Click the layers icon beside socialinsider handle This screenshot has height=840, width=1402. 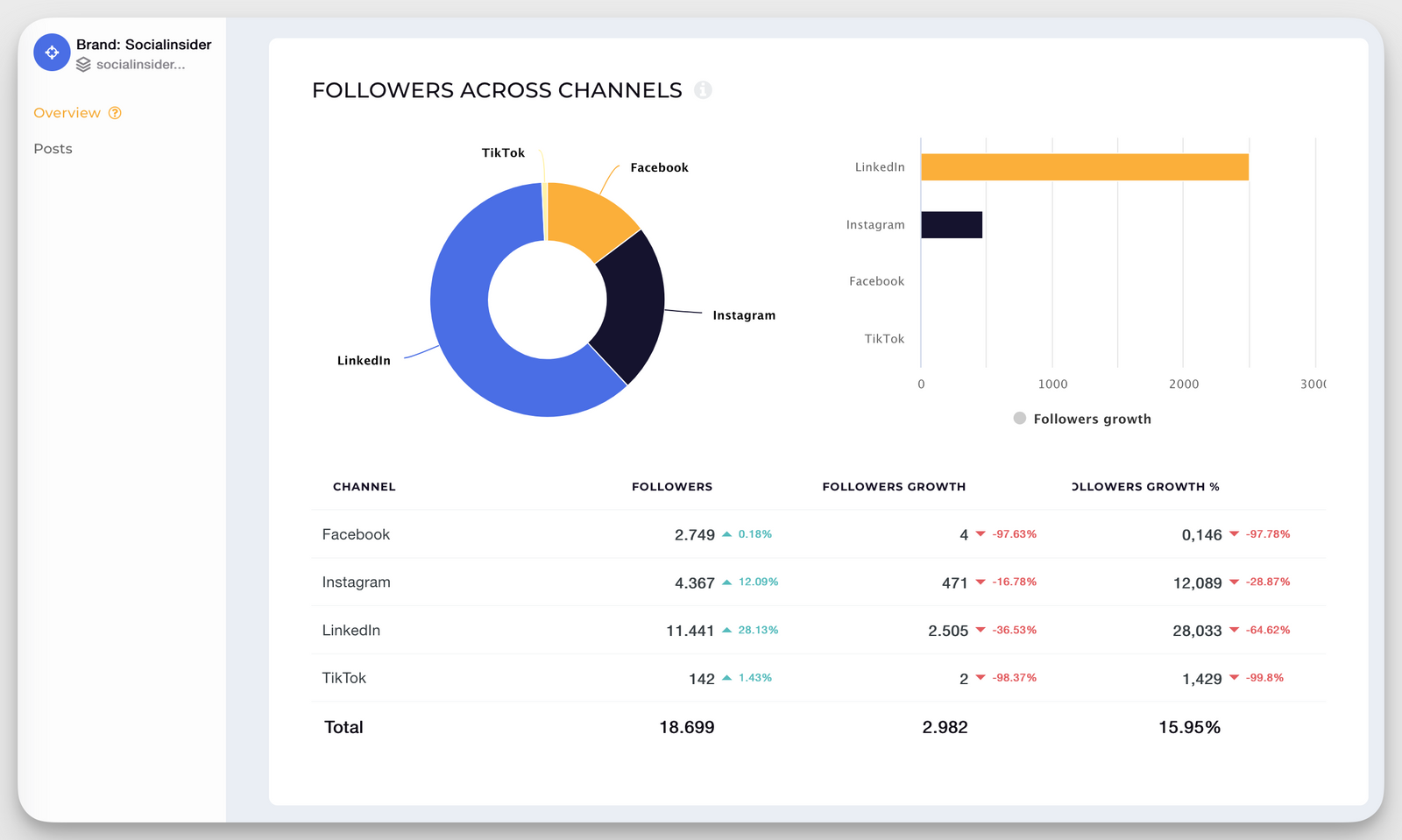tap(83, 64)
